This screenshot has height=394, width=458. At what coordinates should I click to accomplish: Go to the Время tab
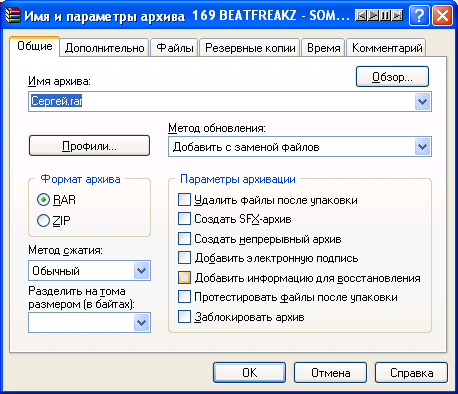tap(324, 48)
